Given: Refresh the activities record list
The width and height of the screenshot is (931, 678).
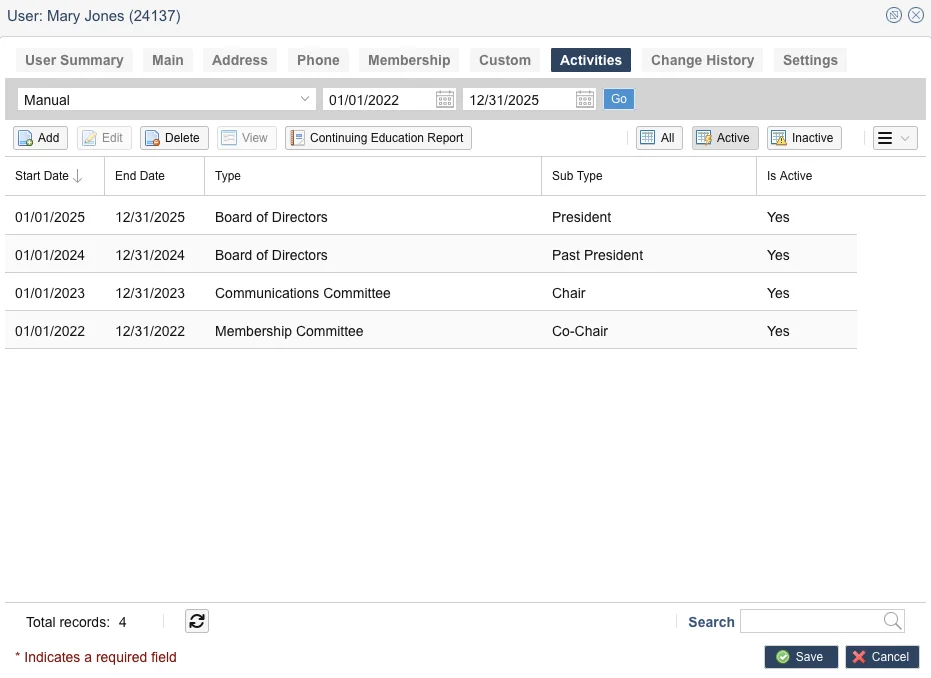Looking at the screenshot, I should 196,621.
